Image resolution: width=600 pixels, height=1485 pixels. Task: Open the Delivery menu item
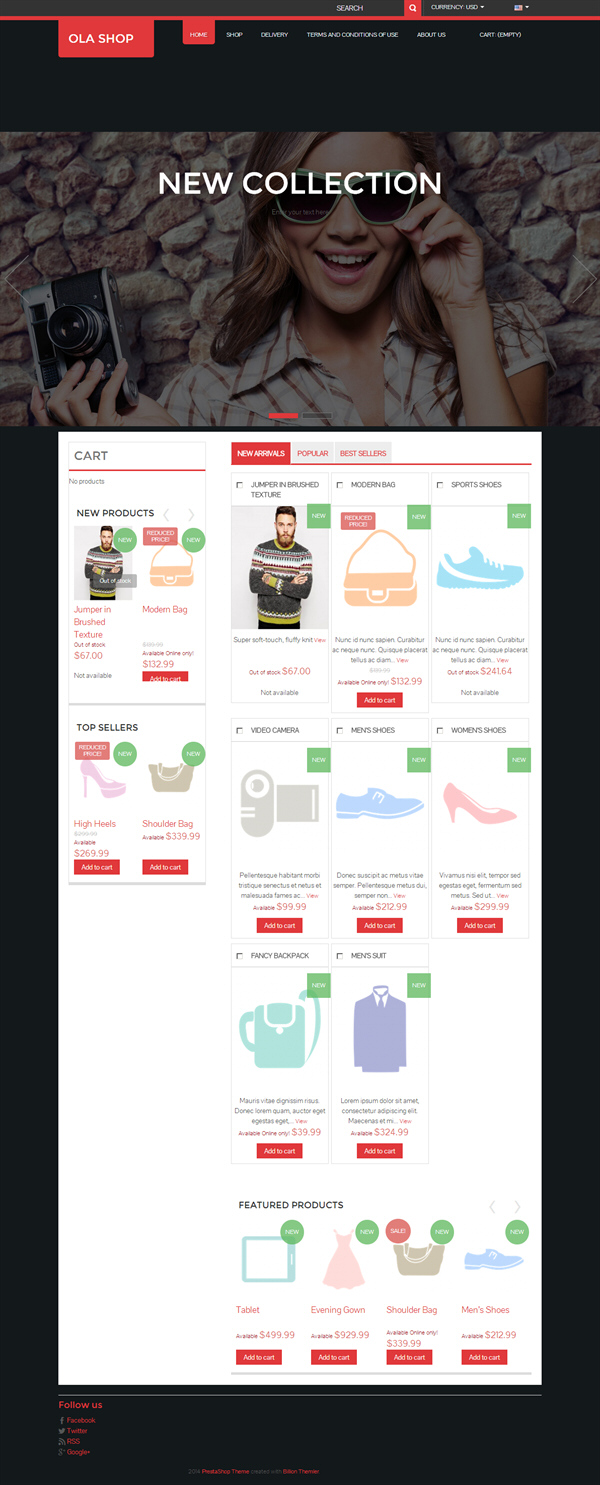point(274,35)
